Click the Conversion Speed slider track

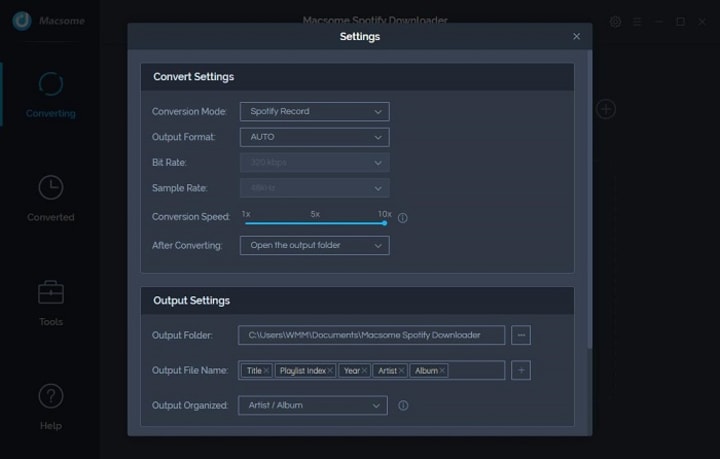[315, 224]
